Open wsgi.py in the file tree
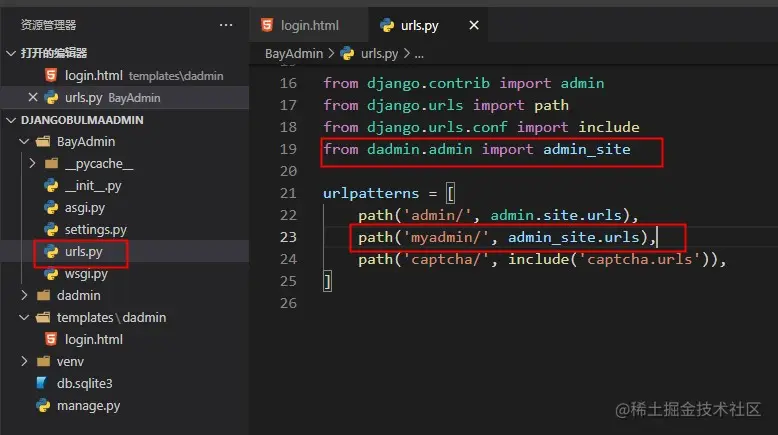This screenshot has width=778, height=435. coord(86,274)
